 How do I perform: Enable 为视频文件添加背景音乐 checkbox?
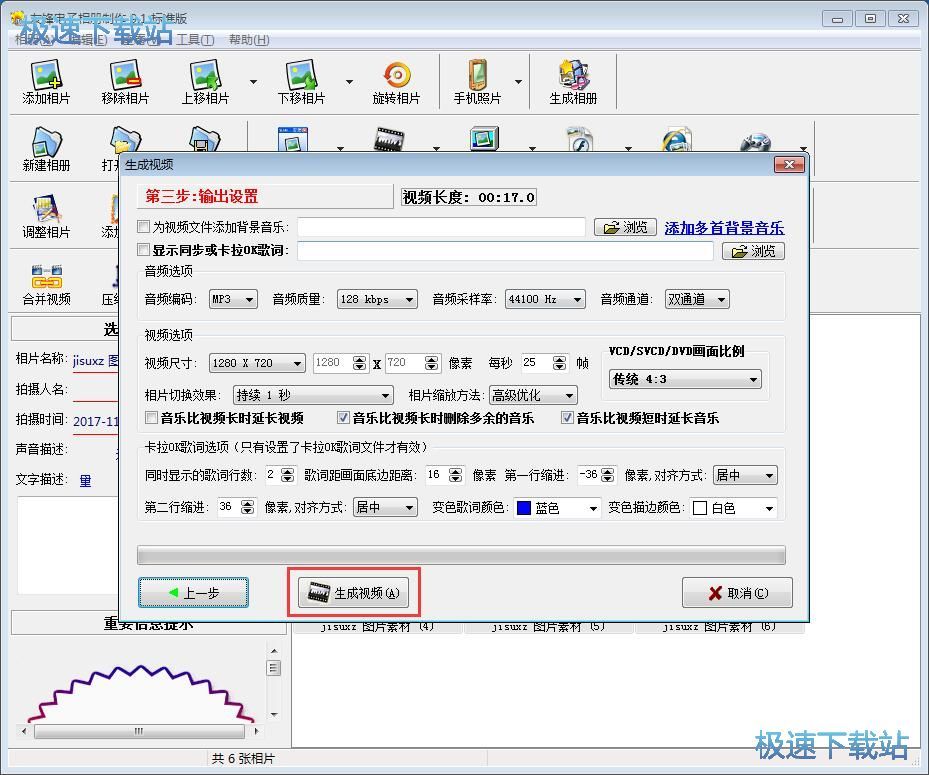143,226
